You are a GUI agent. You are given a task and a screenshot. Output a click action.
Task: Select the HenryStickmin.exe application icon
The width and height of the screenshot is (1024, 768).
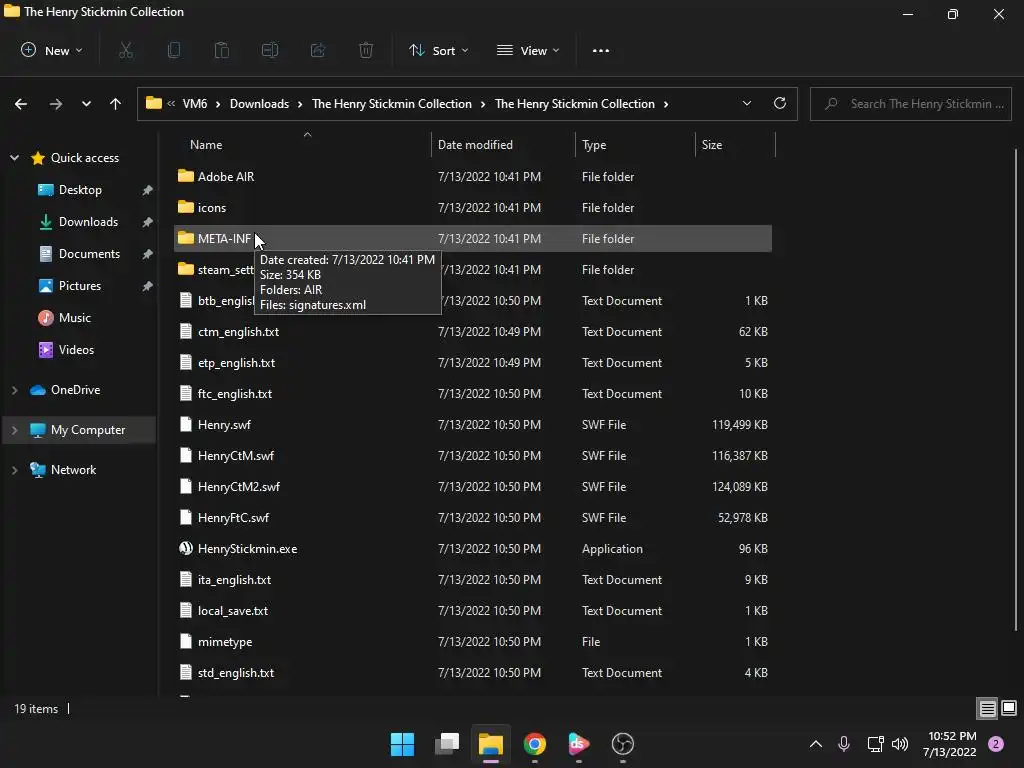click(x=186, y=549)
